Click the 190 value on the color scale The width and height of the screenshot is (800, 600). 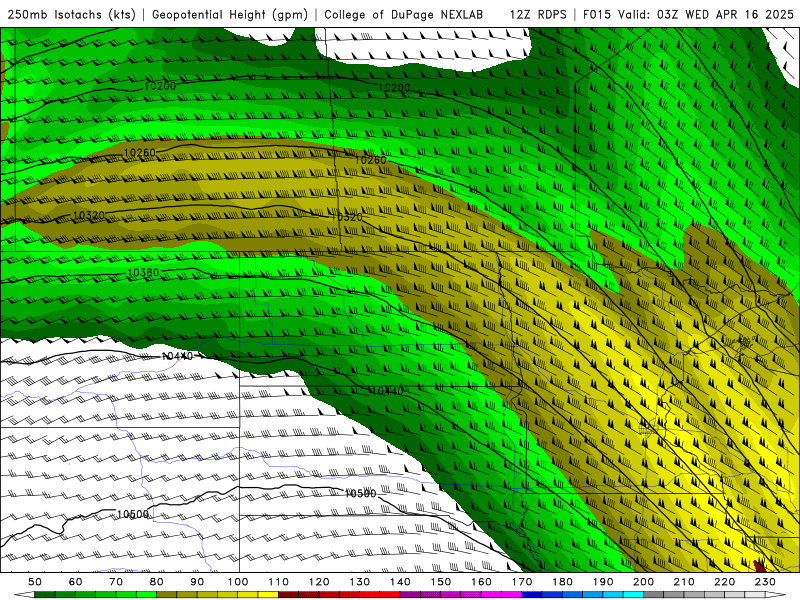(603, 582)
